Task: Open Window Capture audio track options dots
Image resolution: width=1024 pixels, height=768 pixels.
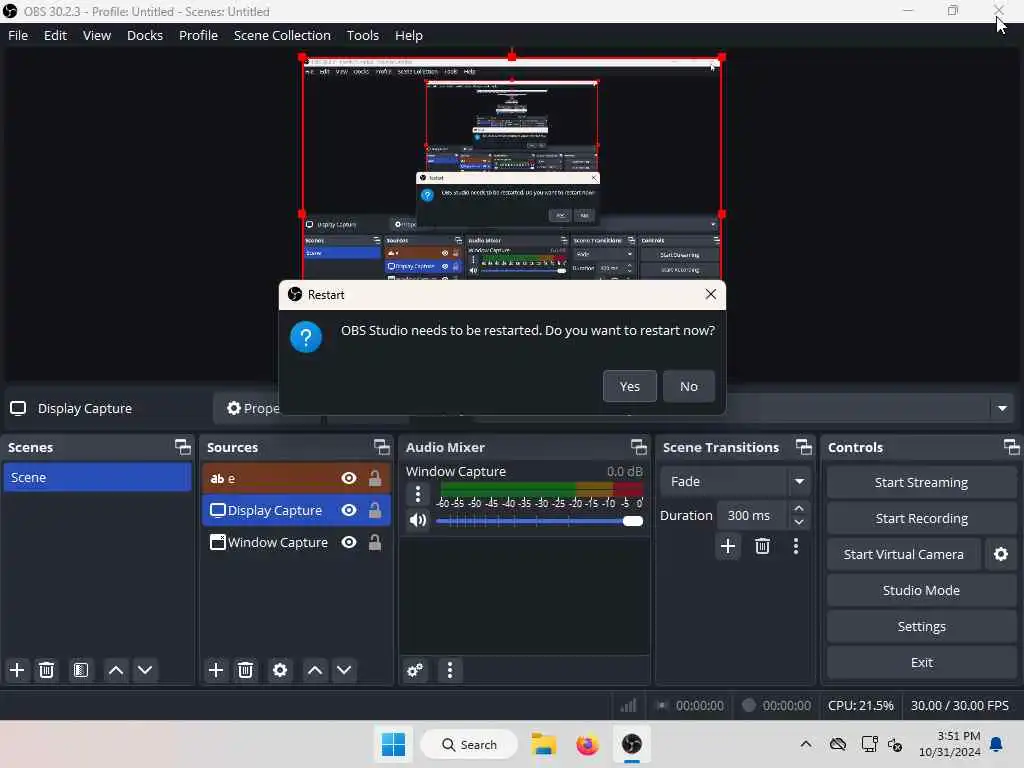Action: pyautogui.click(x=418, y=494)
